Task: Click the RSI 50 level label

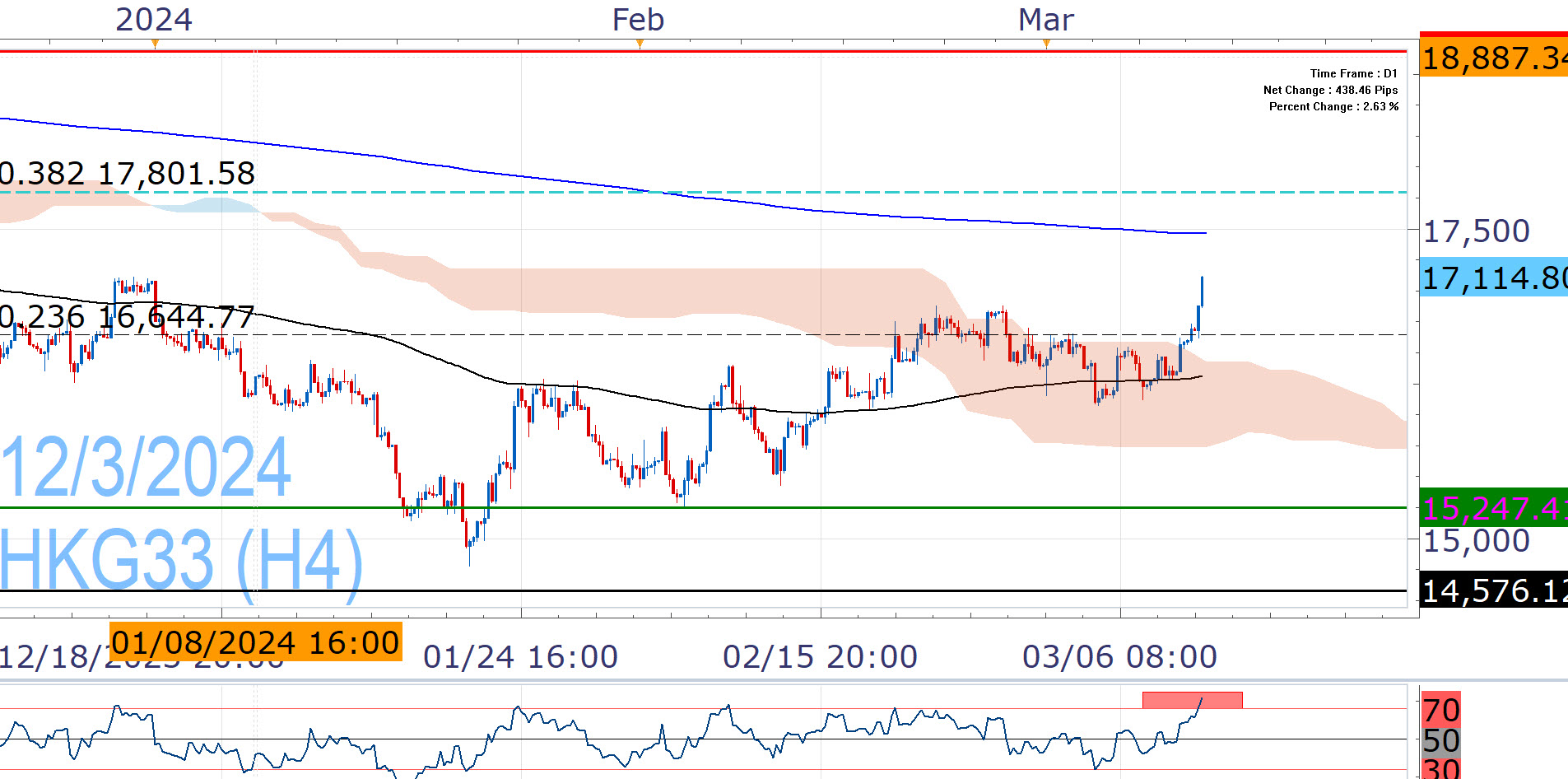Action: [x=1440, y=741]
